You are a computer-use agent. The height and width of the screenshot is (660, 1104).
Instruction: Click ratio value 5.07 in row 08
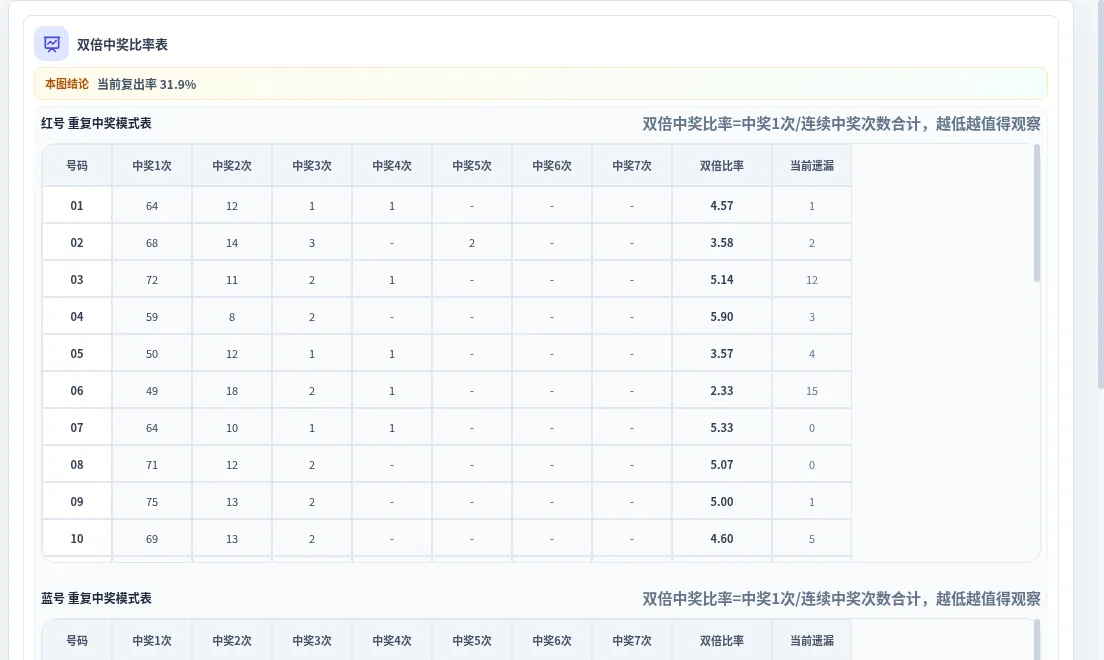point(722,465)
